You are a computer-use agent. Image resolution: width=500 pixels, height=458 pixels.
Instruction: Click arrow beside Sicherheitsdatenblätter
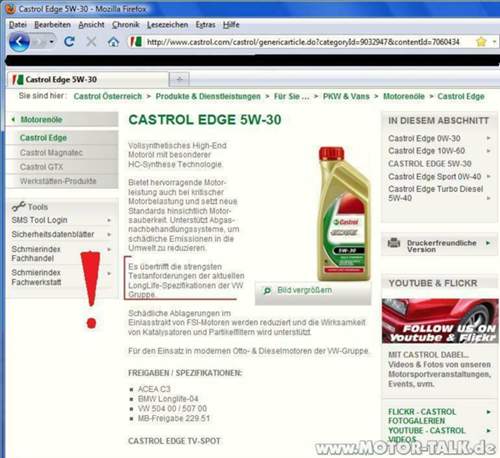pyautogui.click(x=109, y=235)
